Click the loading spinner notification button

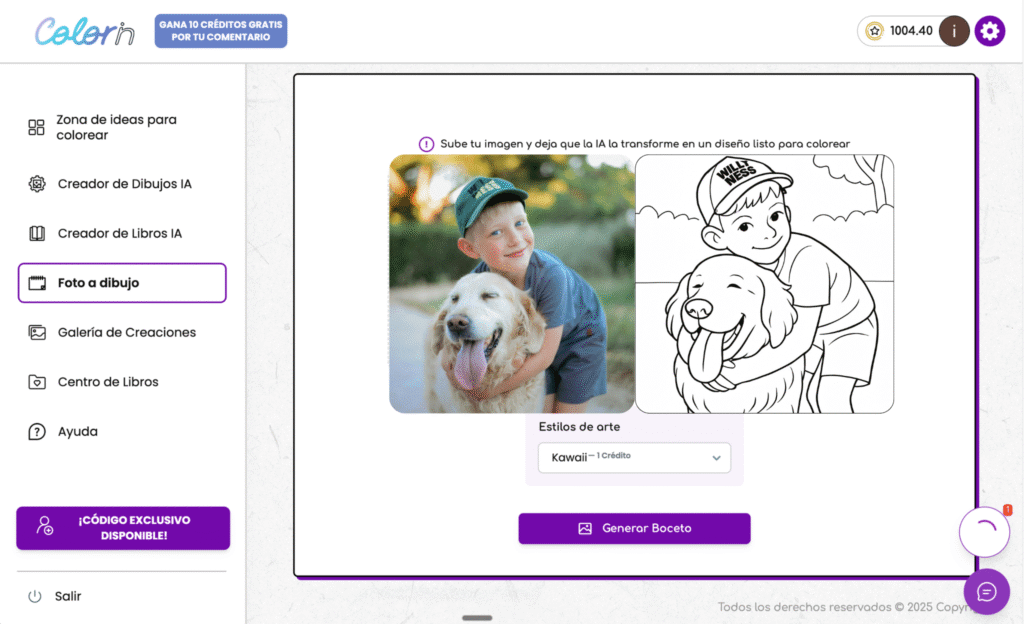[x=984, y=532]
